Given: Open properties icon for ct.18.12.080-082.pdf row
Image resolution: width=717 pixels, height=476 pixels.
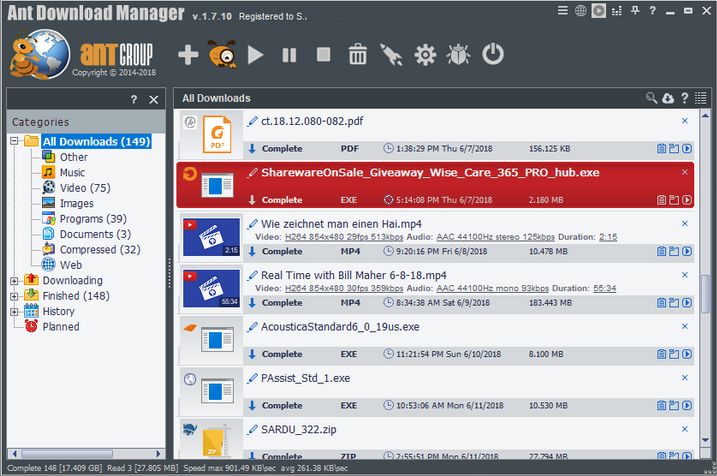Looking at the screenshot, I should tap(661, 148).
